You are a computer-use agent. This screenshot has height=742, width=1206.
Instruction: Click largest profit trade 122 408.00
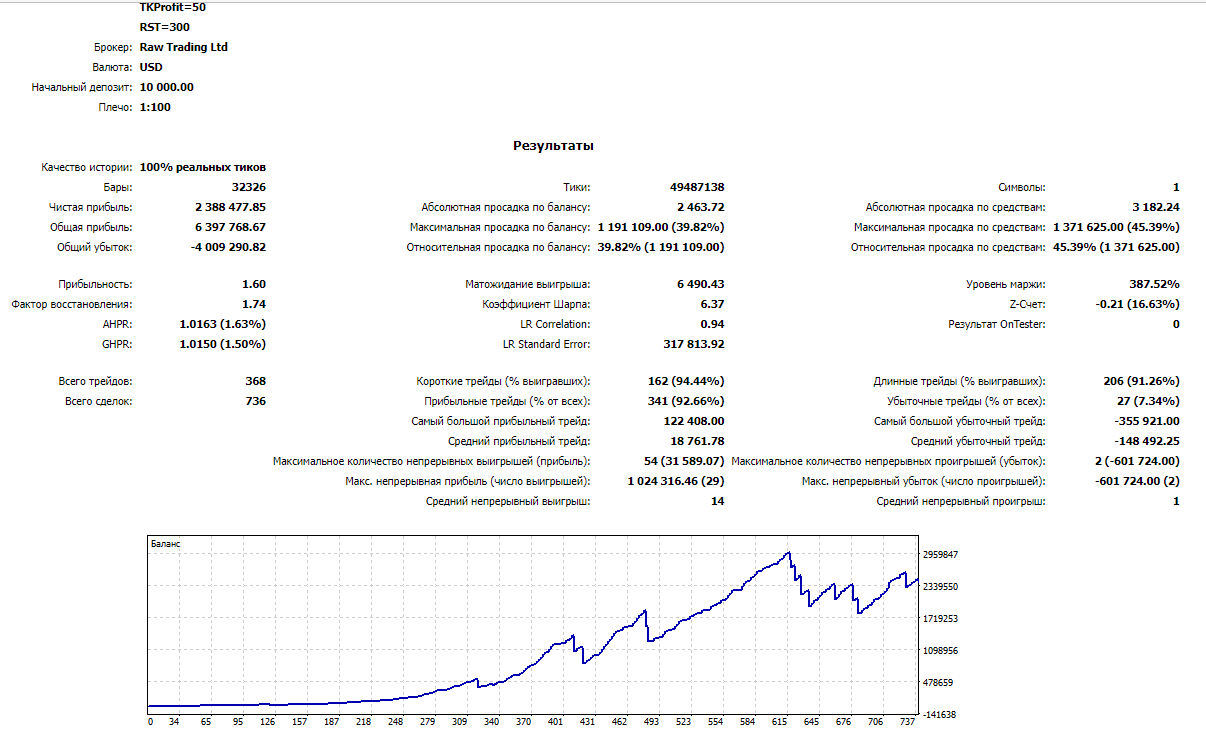693,421
